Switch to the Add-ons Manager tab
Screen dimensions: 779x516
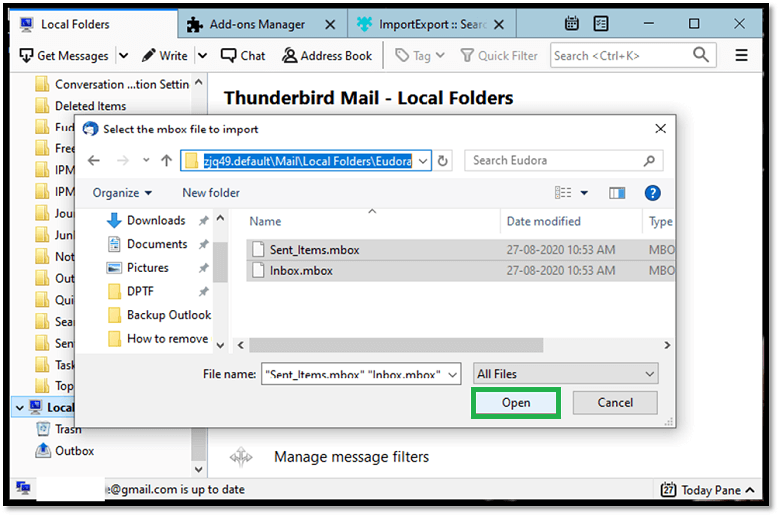(262, 24)
